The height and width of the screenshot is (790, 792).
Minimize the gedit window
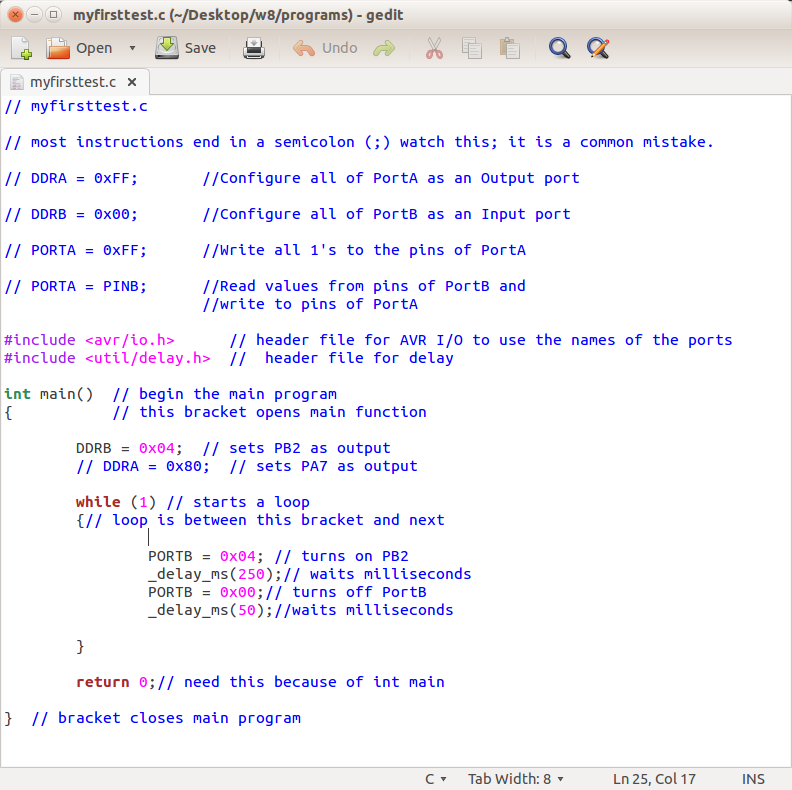(34, 15)
